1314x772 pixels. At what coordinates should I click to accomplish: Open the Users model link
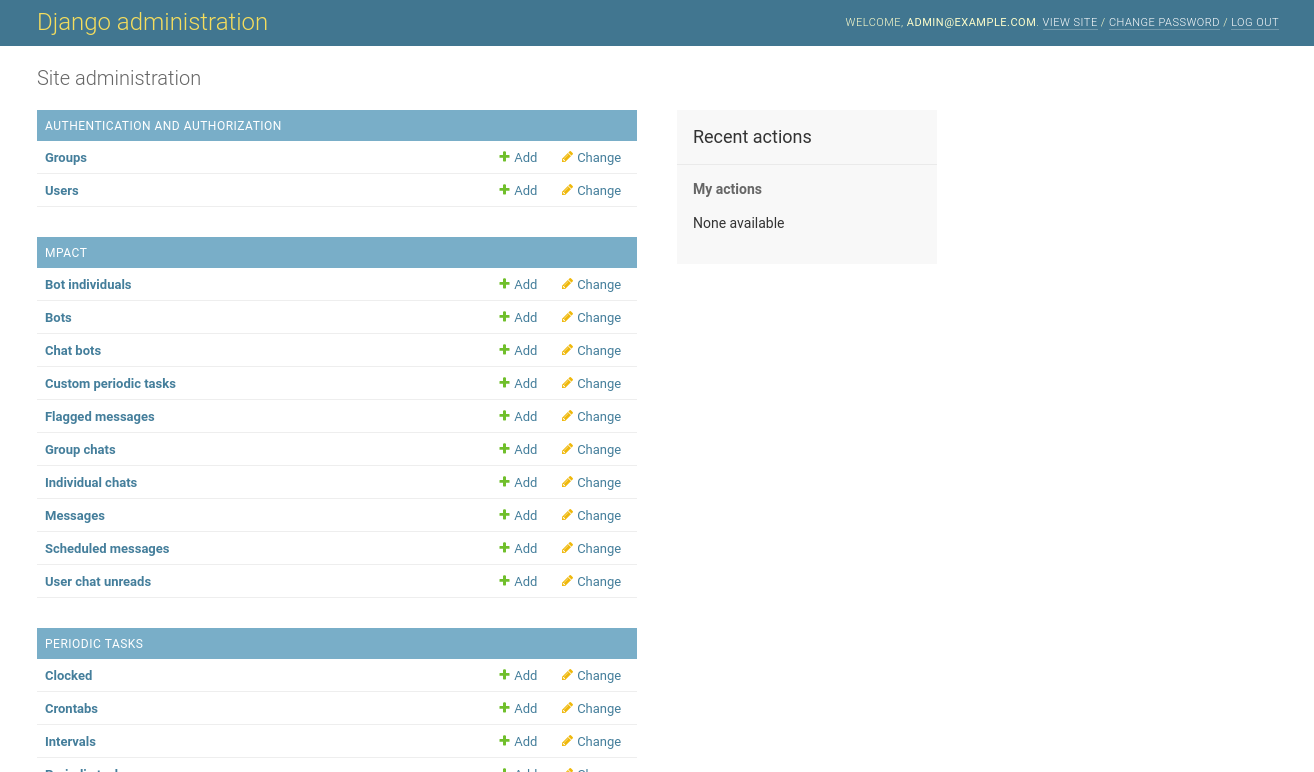(62, 191)
